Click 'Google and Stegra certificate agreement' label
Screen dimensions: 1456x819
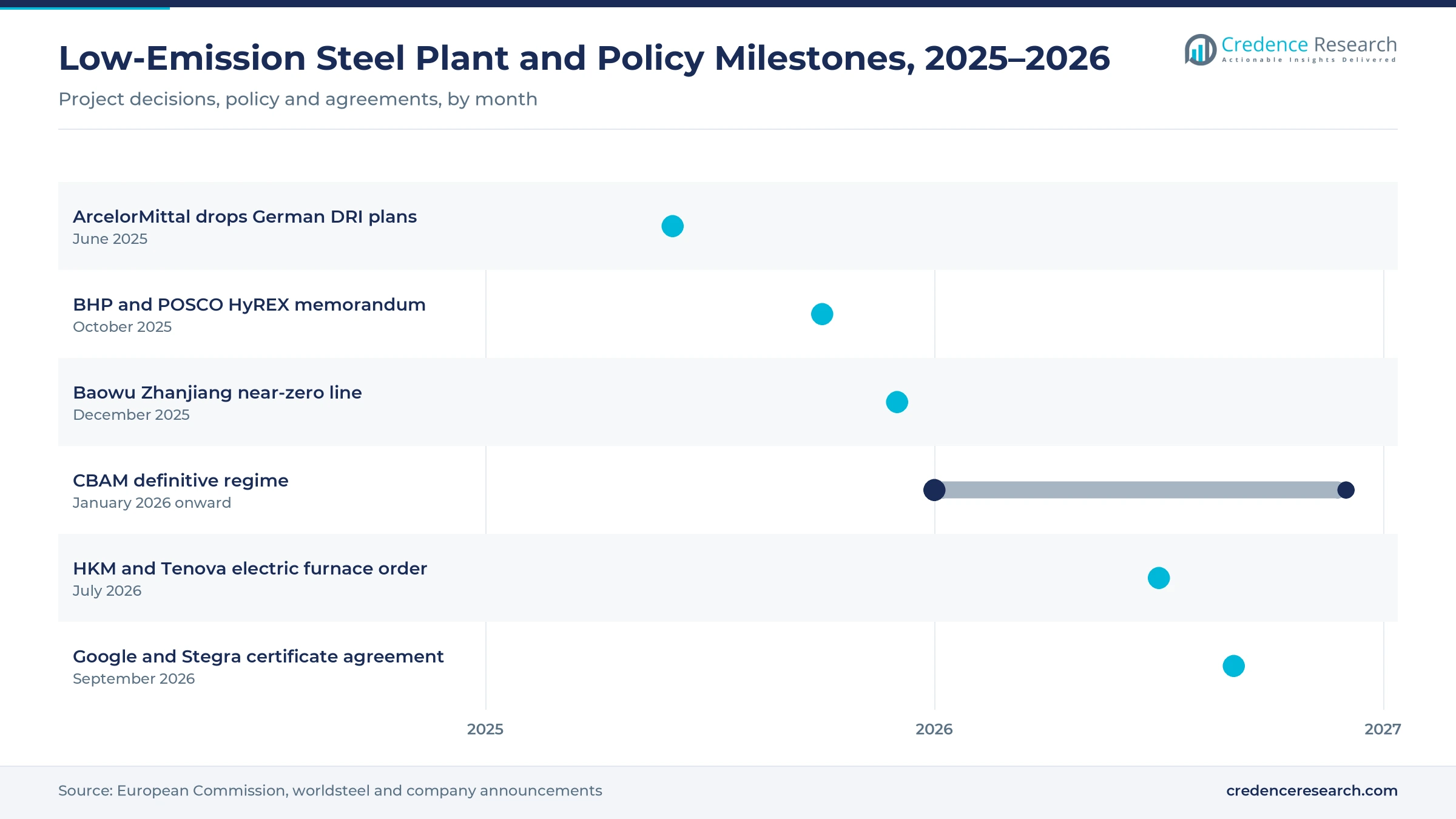(x=258, y=656)
